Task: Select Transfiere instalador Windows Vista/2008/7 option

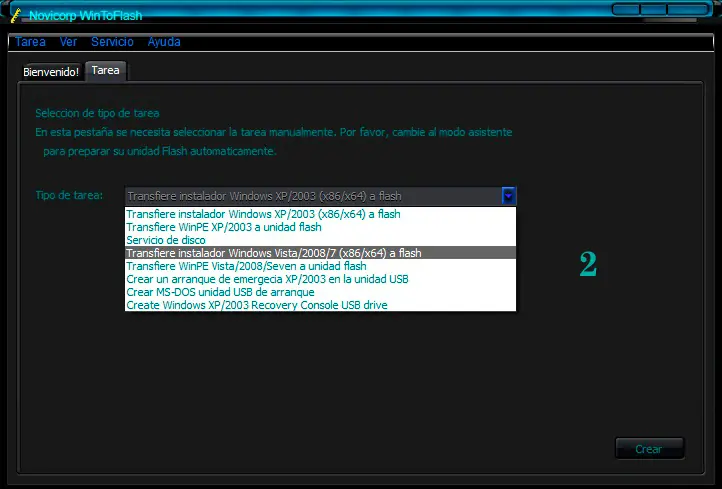Action: pos(320,253)
